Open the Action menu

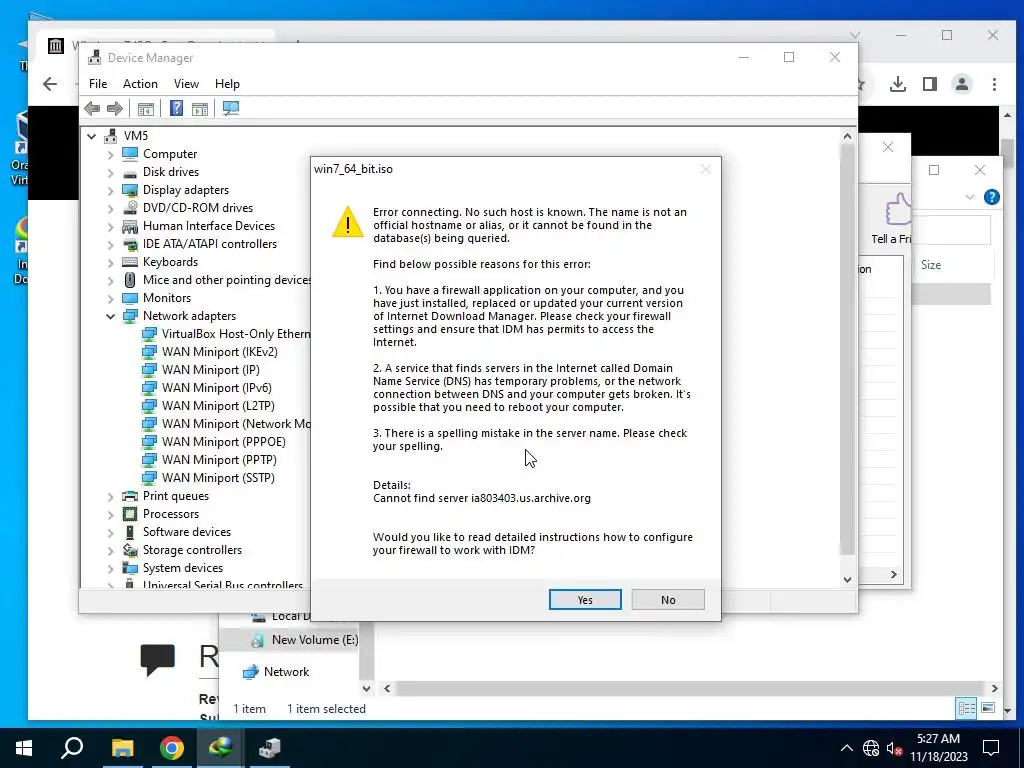pos(140,84)
